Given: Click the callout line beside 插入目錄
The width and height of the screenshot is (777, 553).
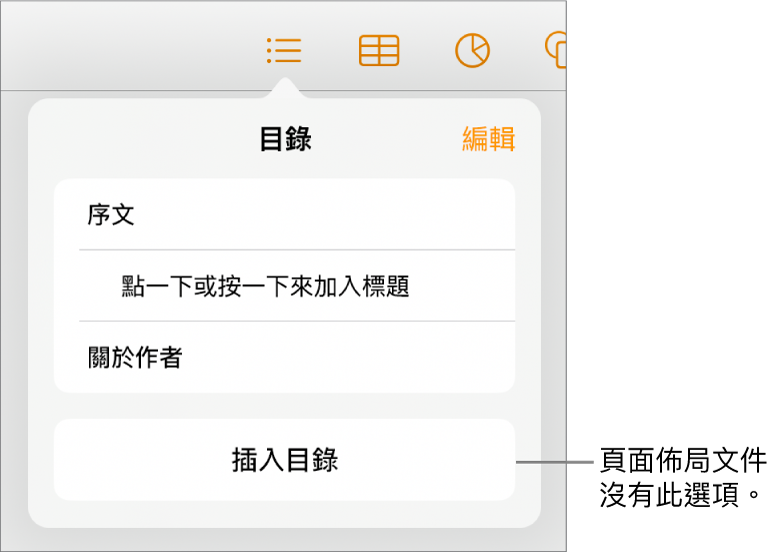Looking at the screenshot, I should pyautogui.click(x=555, y=462).
